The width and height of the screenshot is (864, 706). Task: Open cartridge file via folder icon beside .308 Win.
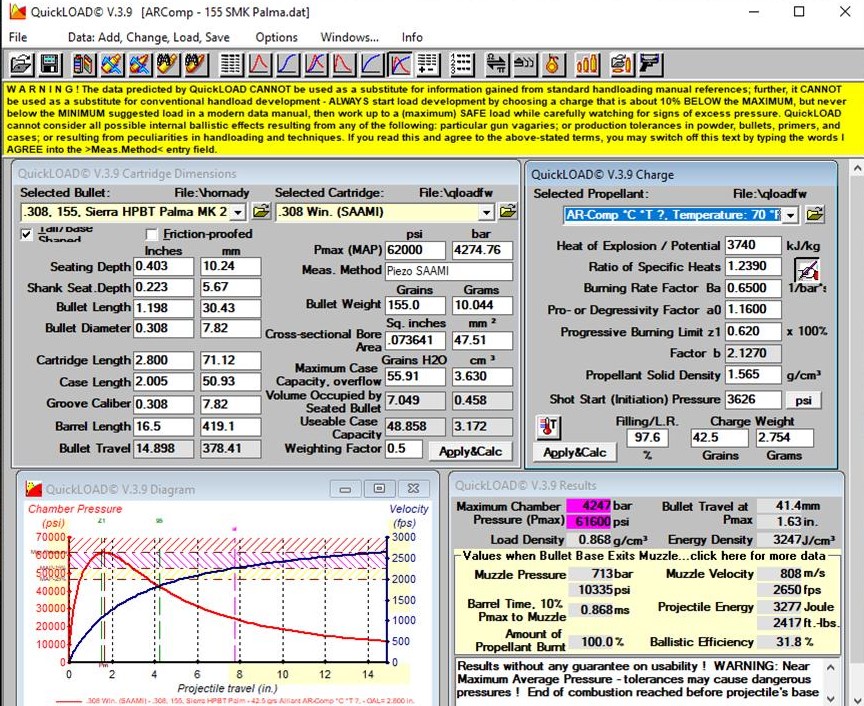pyautogui.click(x=507, y=212)
